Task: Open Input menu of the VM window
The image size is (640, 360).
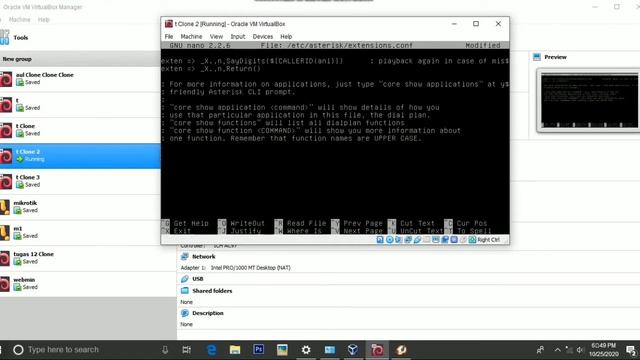Action: [x=238, y=36]
